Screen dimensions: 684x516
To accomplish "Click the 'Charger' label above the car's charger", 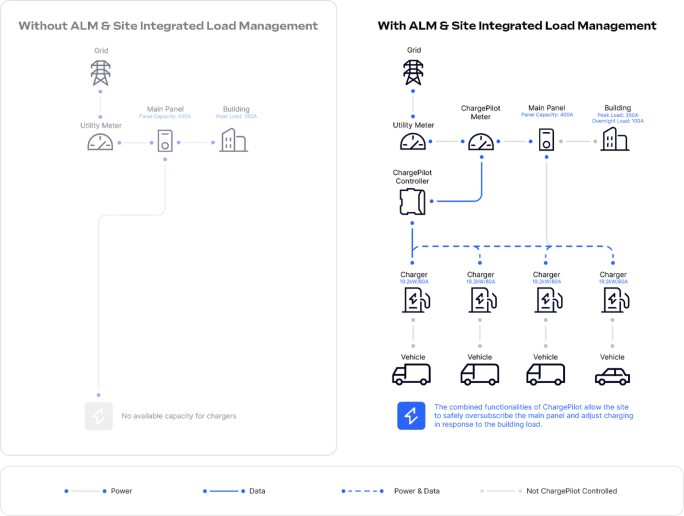I will pyautogui.click(x=613, y=275).
